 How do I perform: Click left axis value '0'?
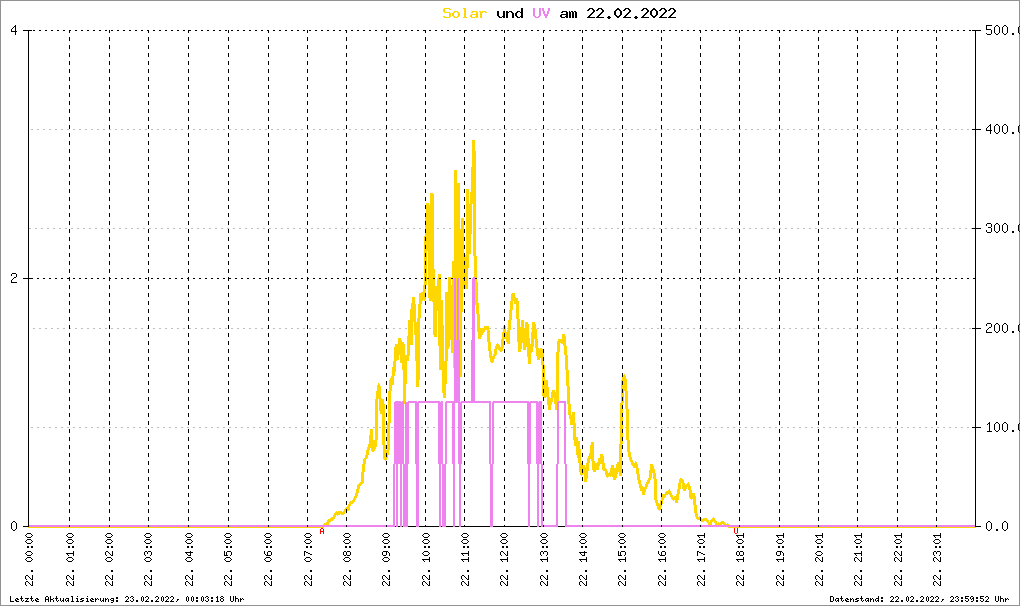[14, 526]
